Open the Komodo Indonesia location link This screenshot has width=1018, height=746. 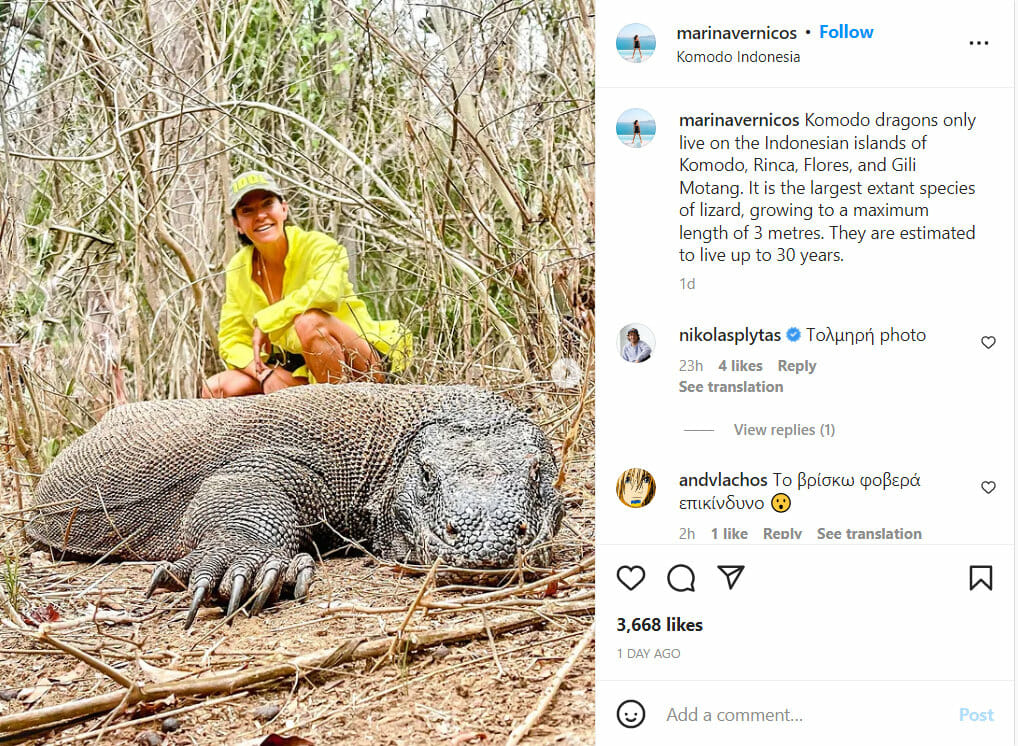(738, 57)
